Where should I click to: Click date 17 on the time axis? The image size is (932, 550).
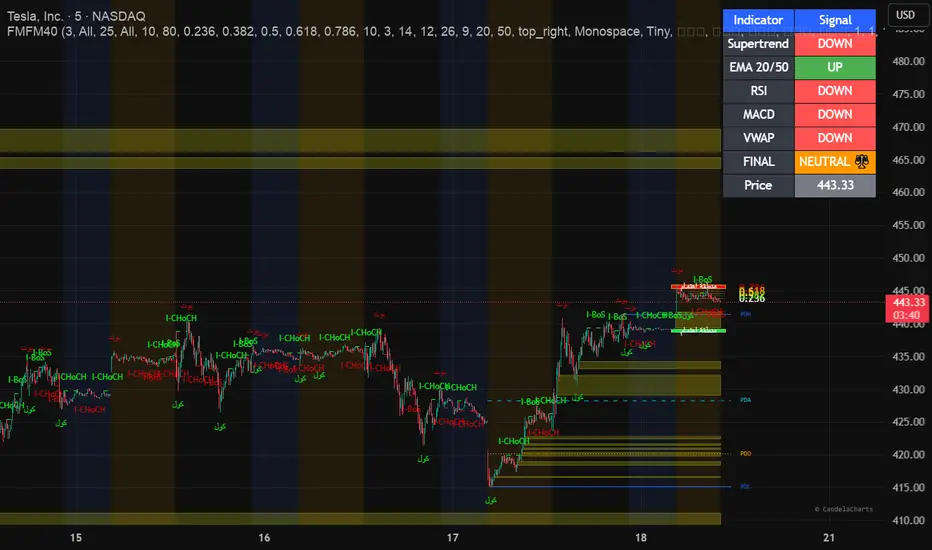tap(452, 538)
